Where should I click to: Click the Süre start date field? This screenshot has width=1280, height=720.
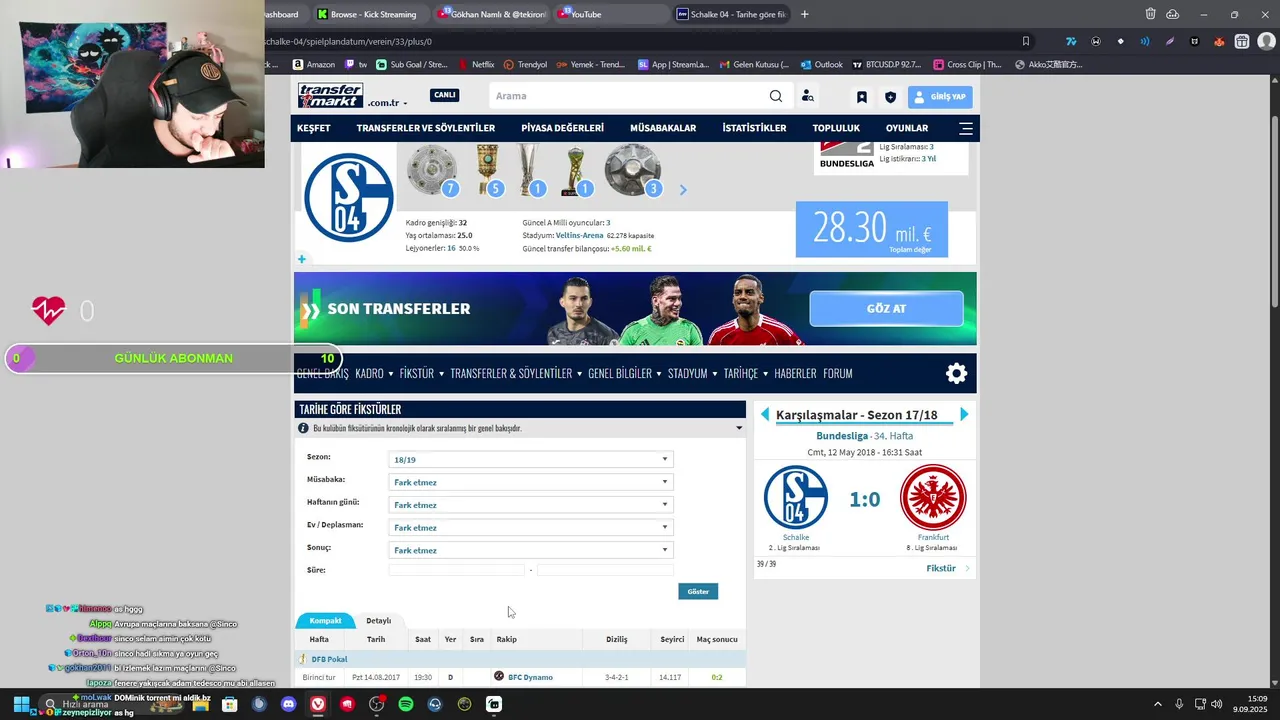coord(457,570)
